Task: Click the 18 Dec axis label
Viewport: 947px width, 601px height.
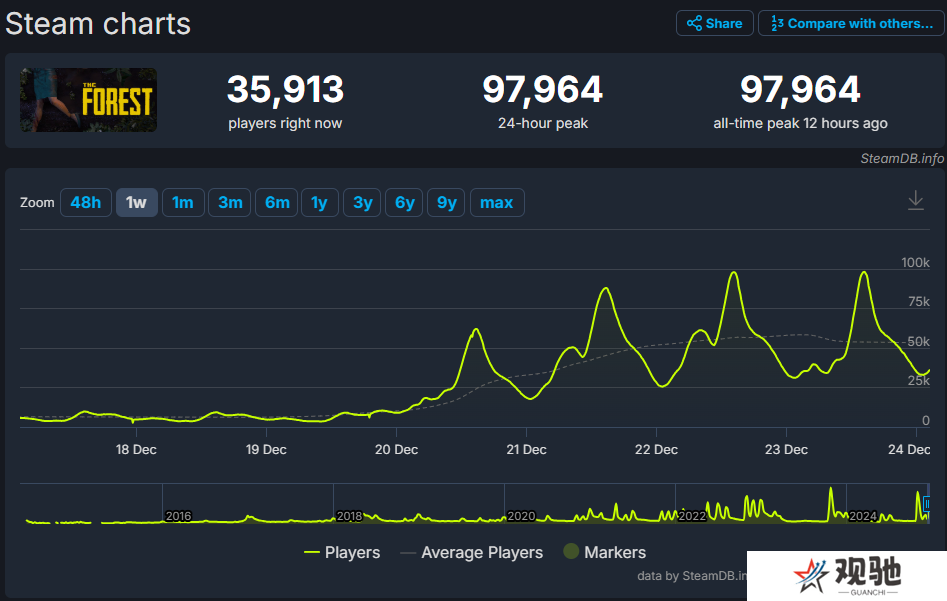Action: (136, 449)
